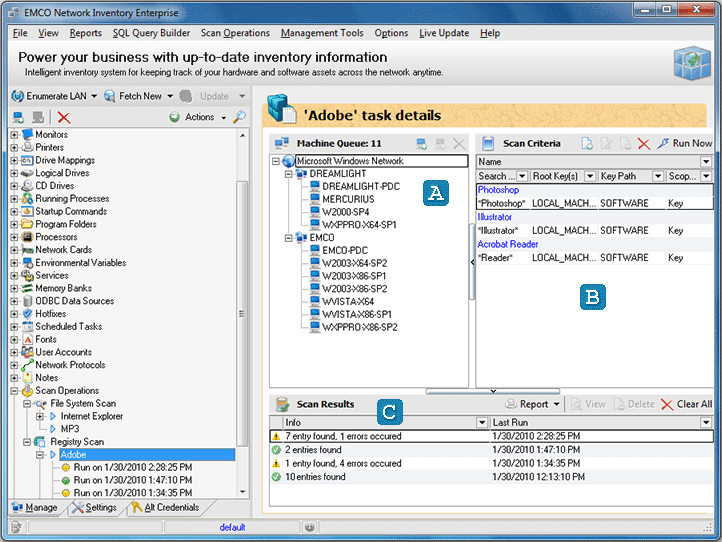The height and width of the screenshot is (542, 722).
Task: Click the new scan criteria icon
Action: tap(587, 144)
